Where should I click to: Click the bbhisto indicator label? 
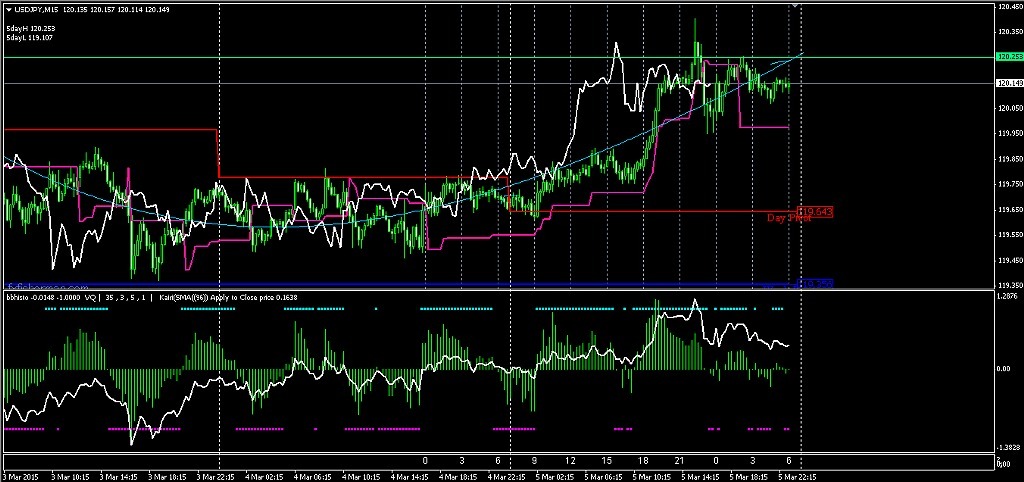(x=19, y=297)
